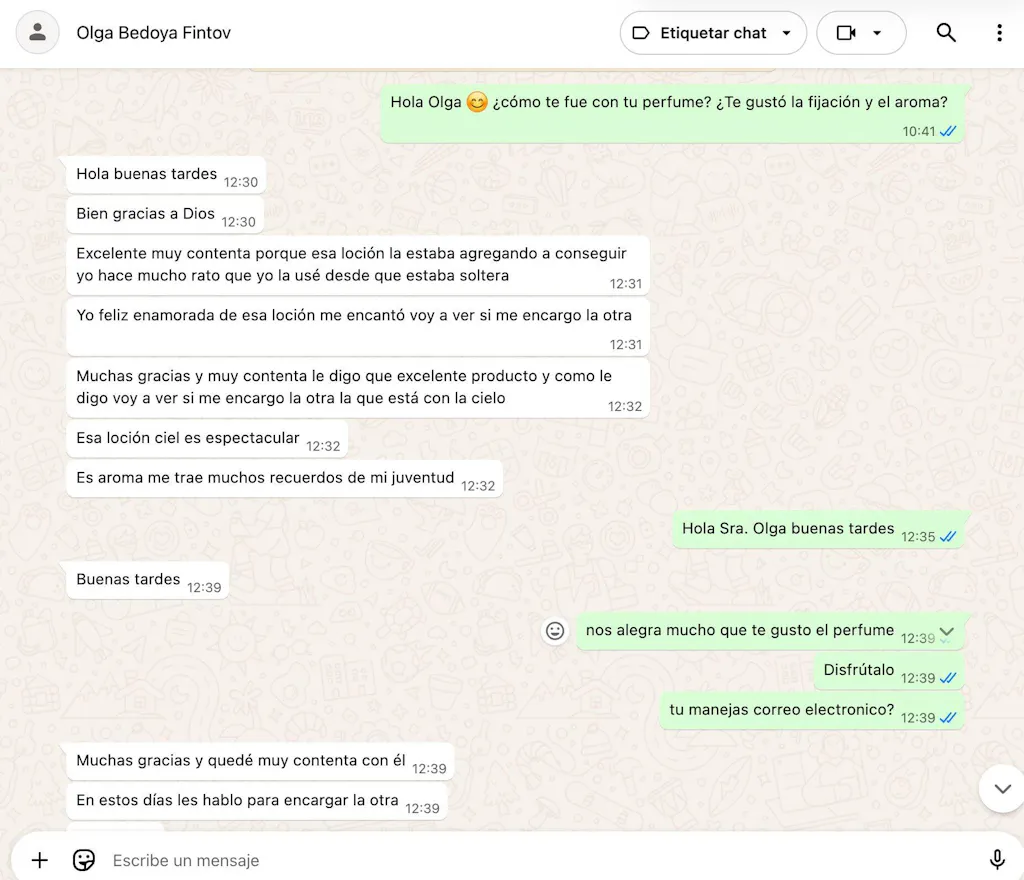
Task: Click the 'Bien gracias a Dios' message
Action: 146,215
